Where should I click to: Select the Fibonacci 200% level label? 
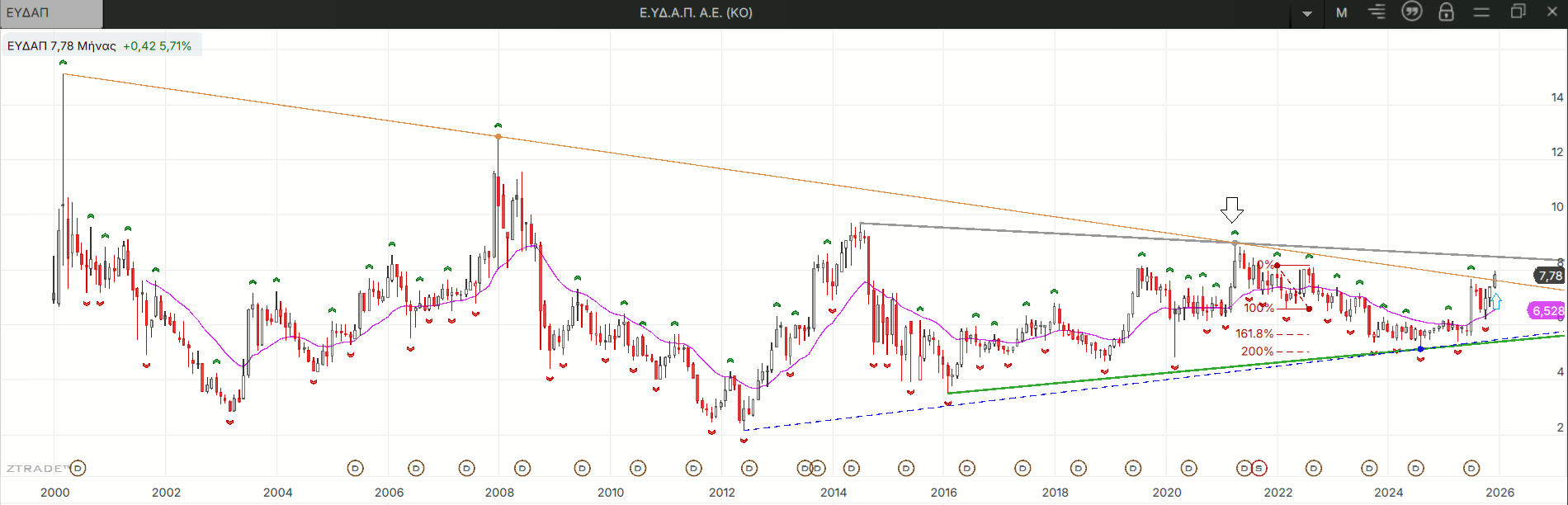click(1257, 352)
